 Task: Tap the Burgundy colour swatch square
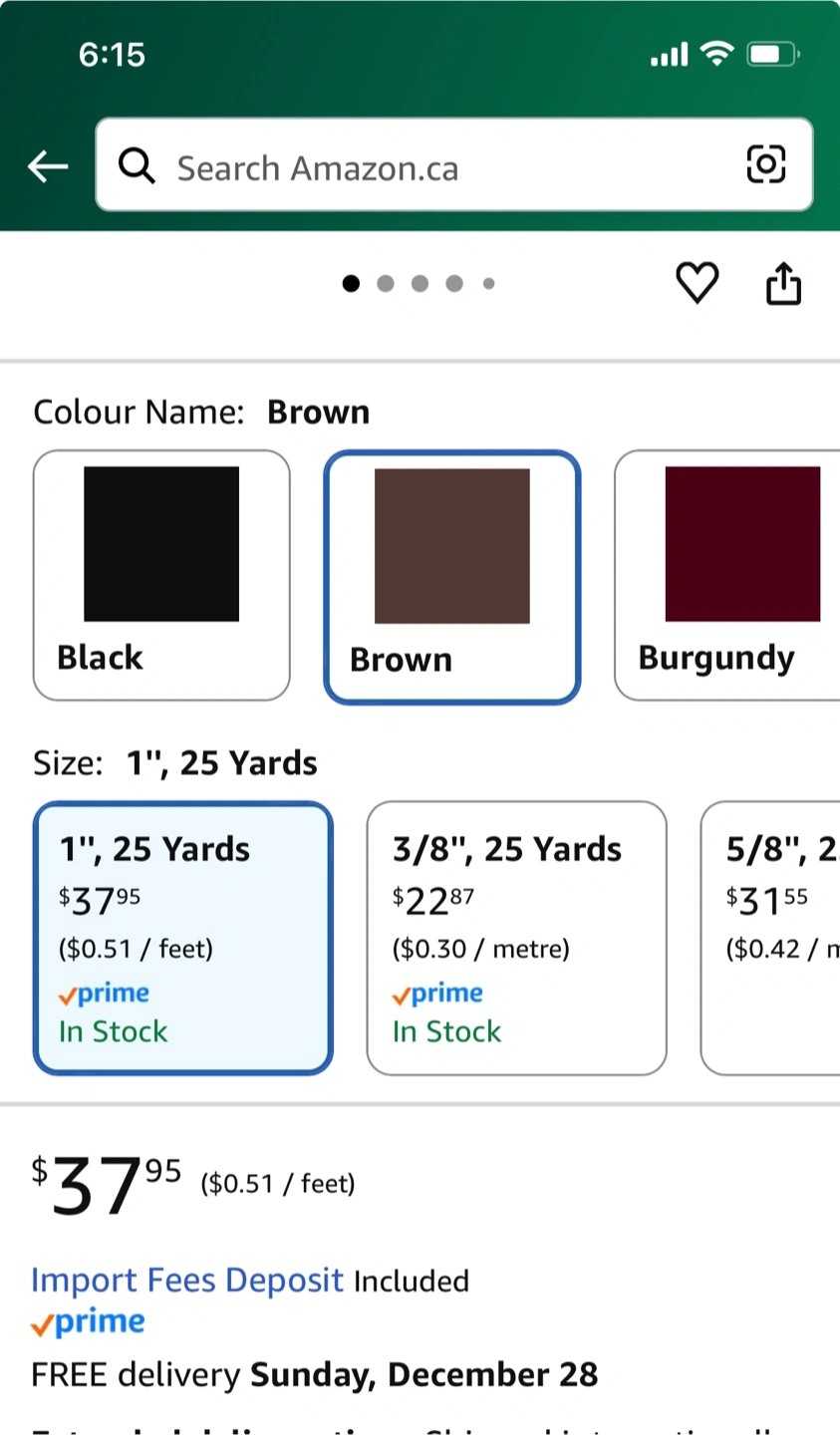(742, 544)
